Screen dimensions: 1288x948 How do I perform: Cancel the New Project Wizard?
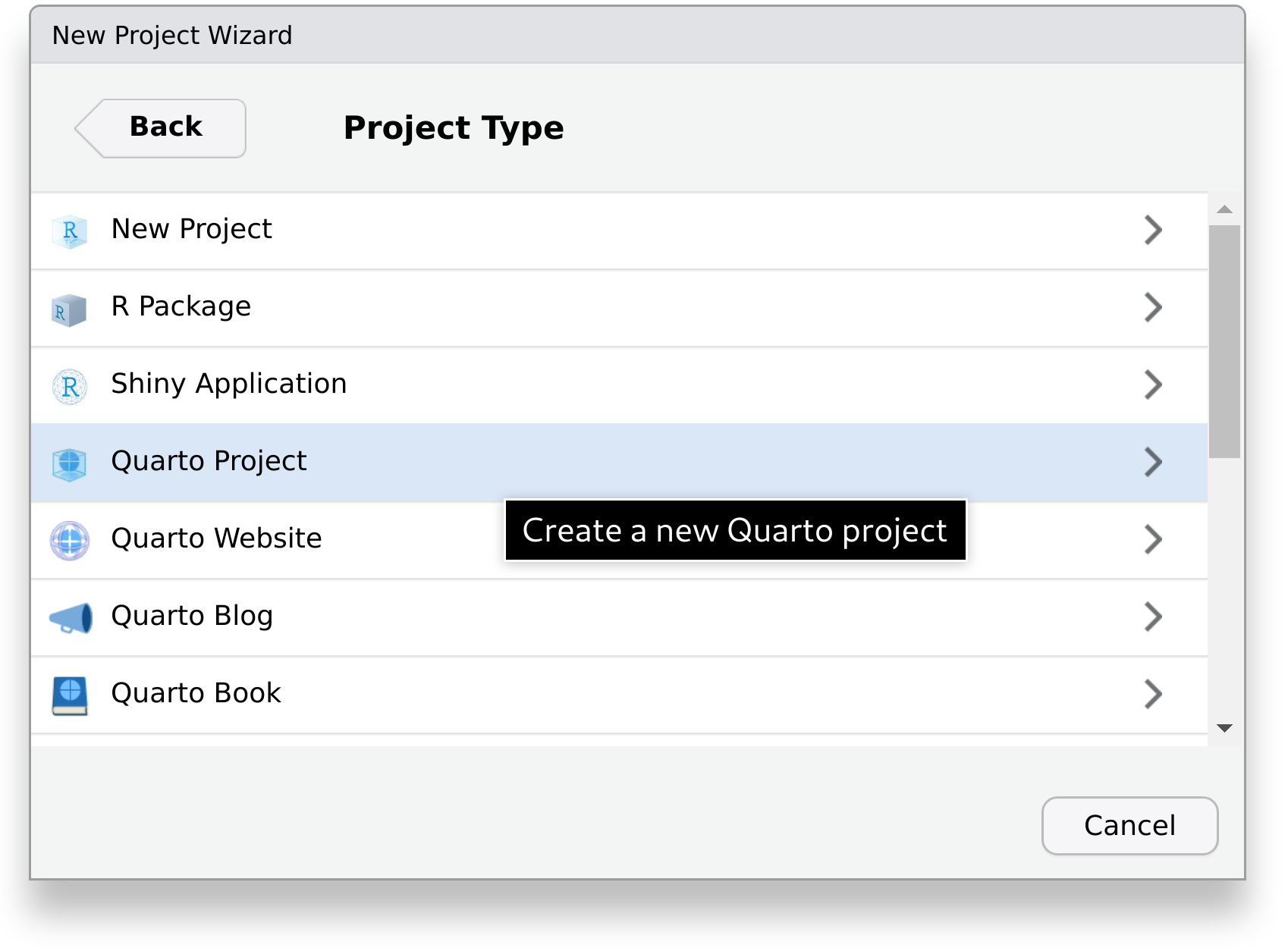coord(1129,826)
